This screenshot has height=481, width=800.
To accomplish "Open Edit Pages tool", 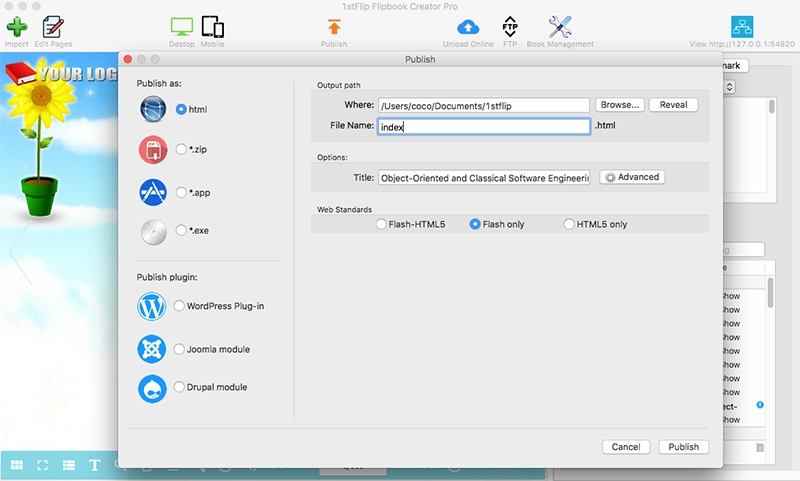I will 53,26.
